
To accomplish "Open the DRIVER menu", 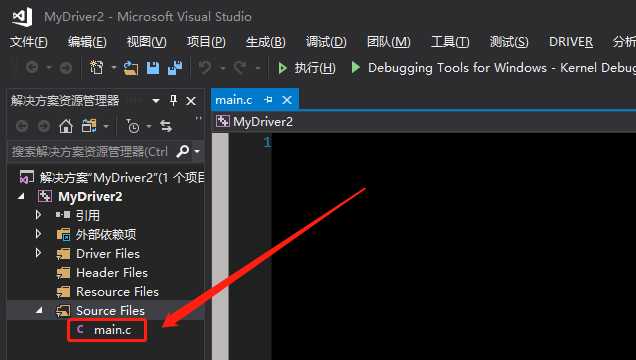I will (571, 42).
